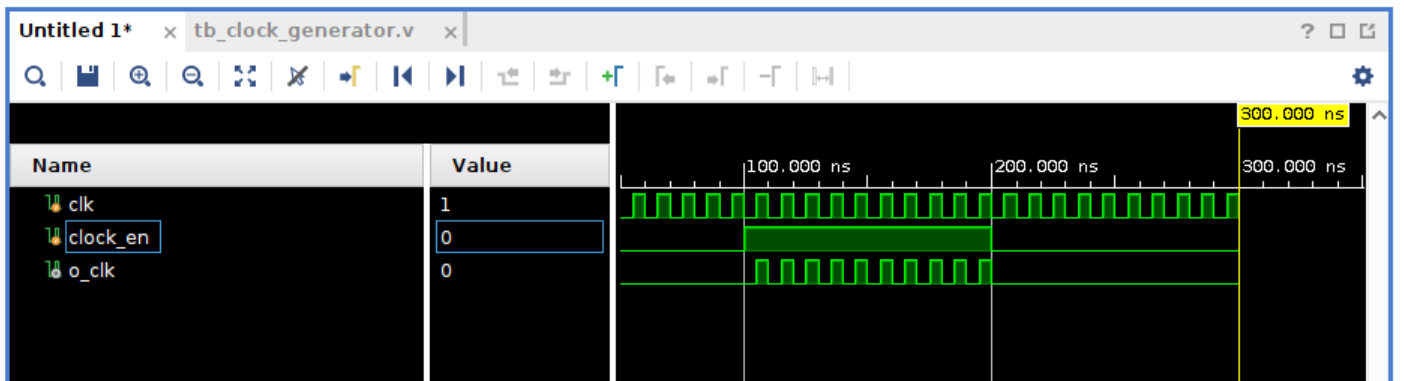
Task: Click the clock_en high pulse waveform
Action: pyautogui.click(x=868, y=239)
